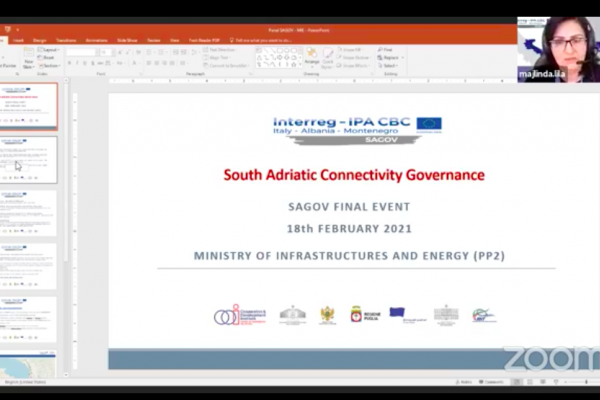Open the font name combo box
Viewport: 600px width, 400px height.
tap(83, 52)
